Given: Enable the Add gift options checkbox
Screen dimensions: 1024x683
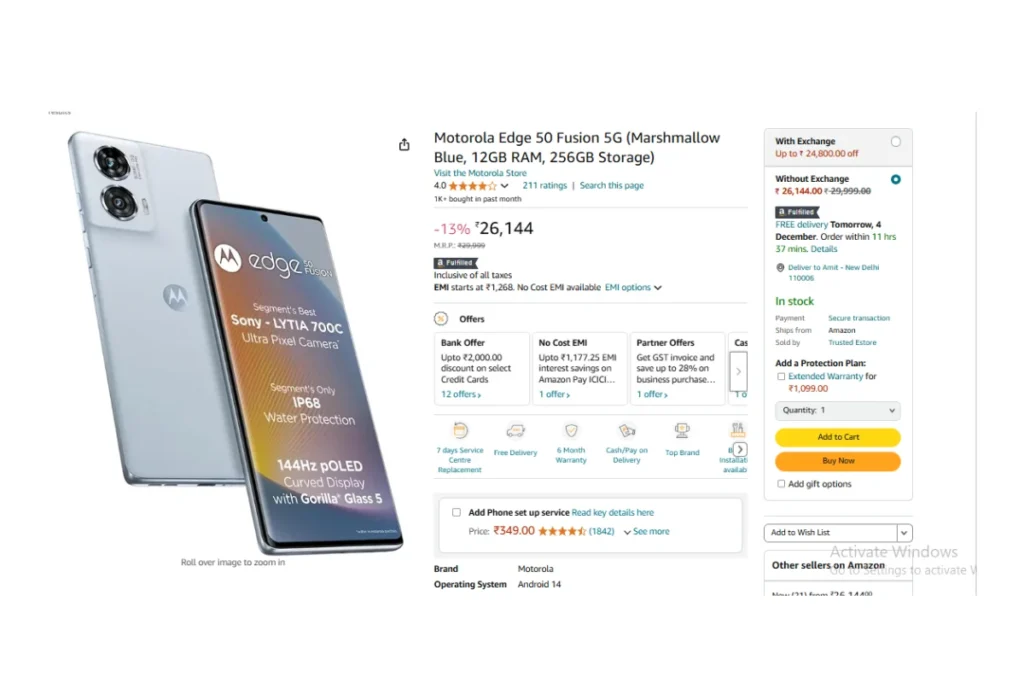Looking at the screenshot, I should (x=781, y=484).
